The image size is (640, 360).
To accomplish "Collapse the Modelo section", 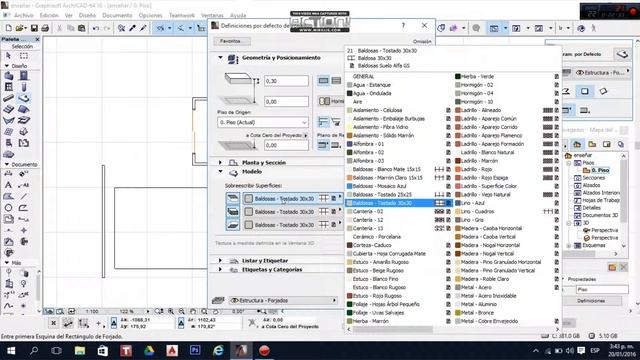I will 220,172.
